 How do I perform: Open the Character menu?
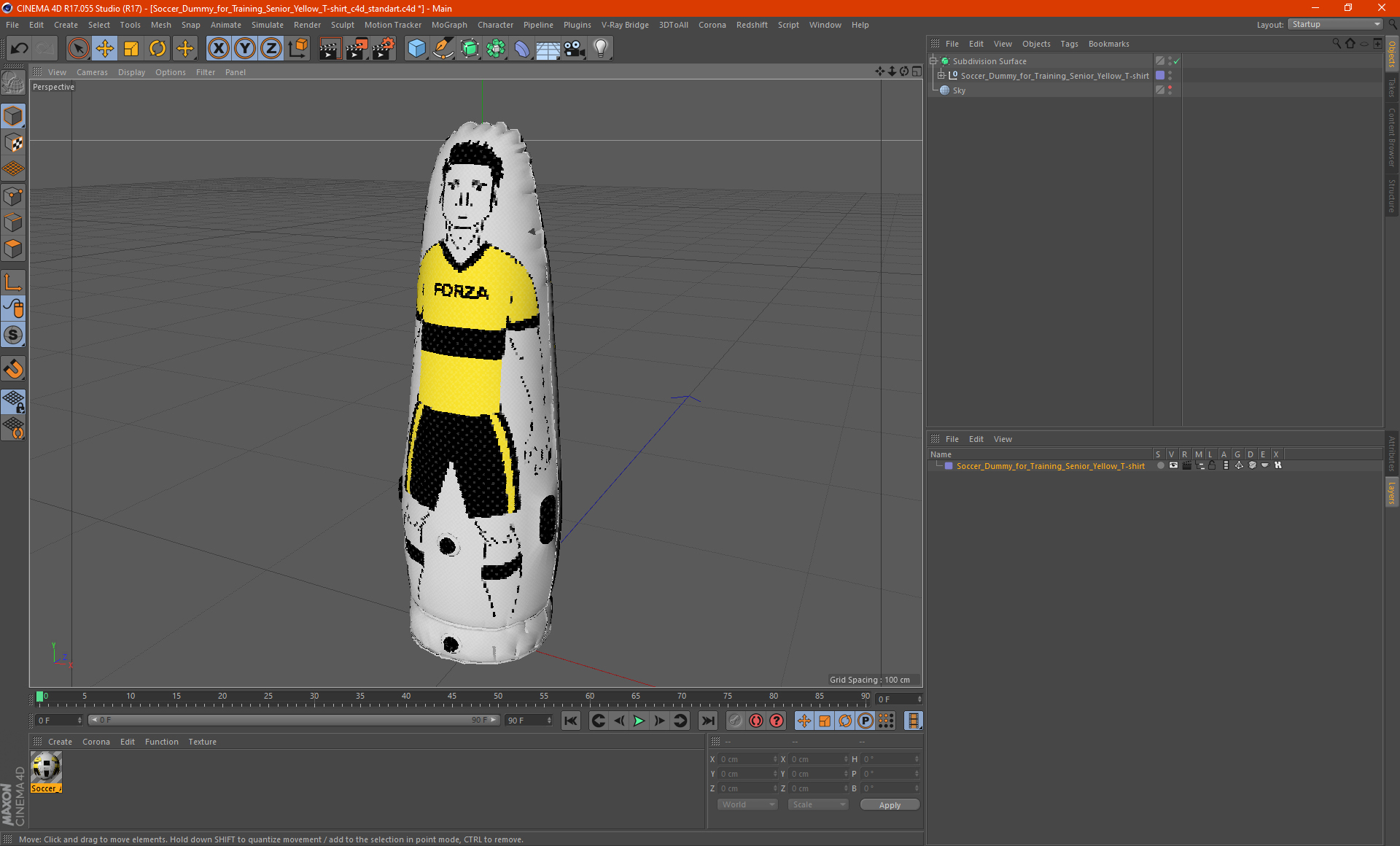[x=495, y=25]
